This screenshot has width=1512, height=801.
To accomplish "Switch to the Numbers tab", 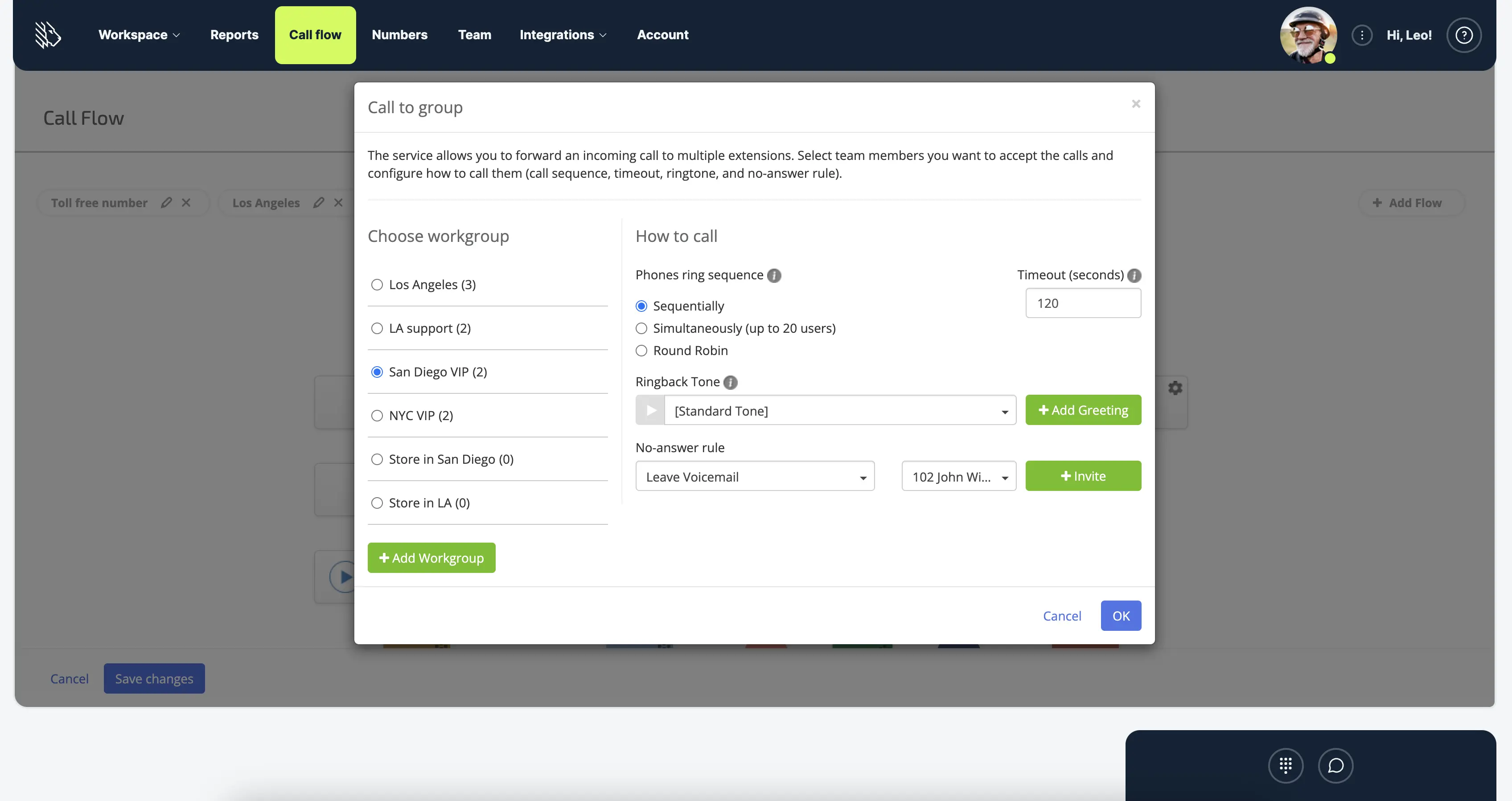I will tap(399, 35).
